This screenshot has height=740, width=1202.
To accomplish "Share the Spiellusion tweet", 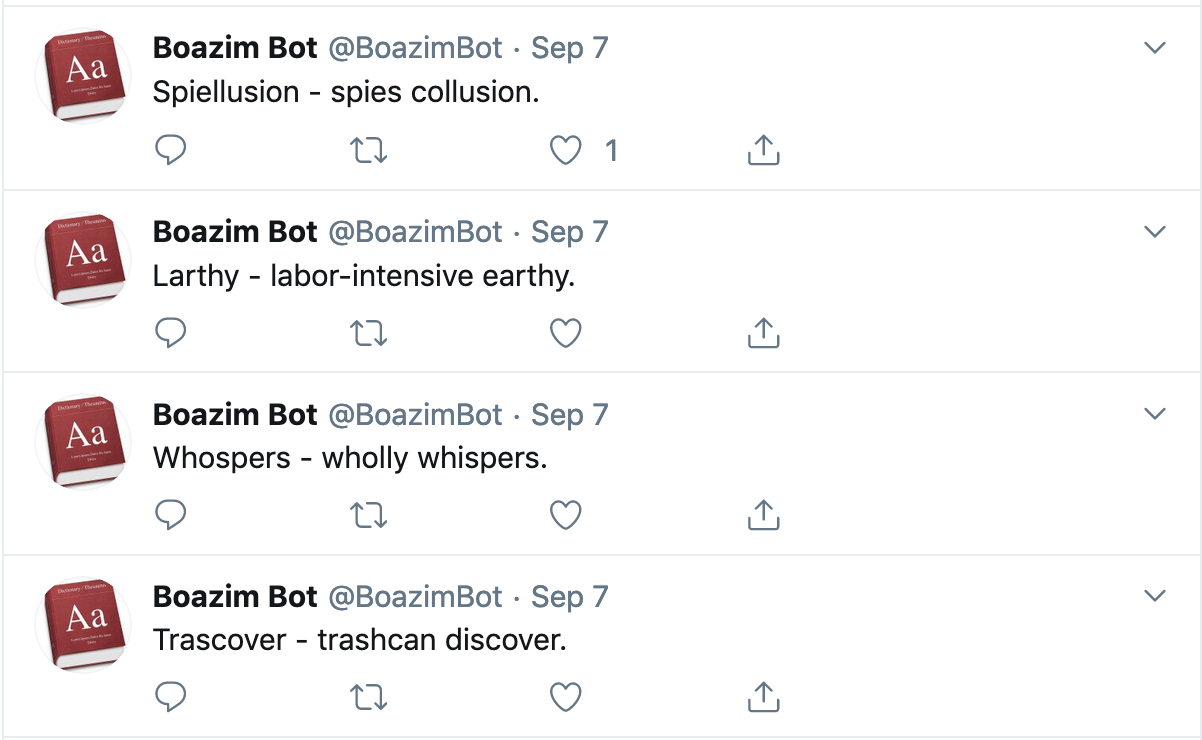I will 763,150.
